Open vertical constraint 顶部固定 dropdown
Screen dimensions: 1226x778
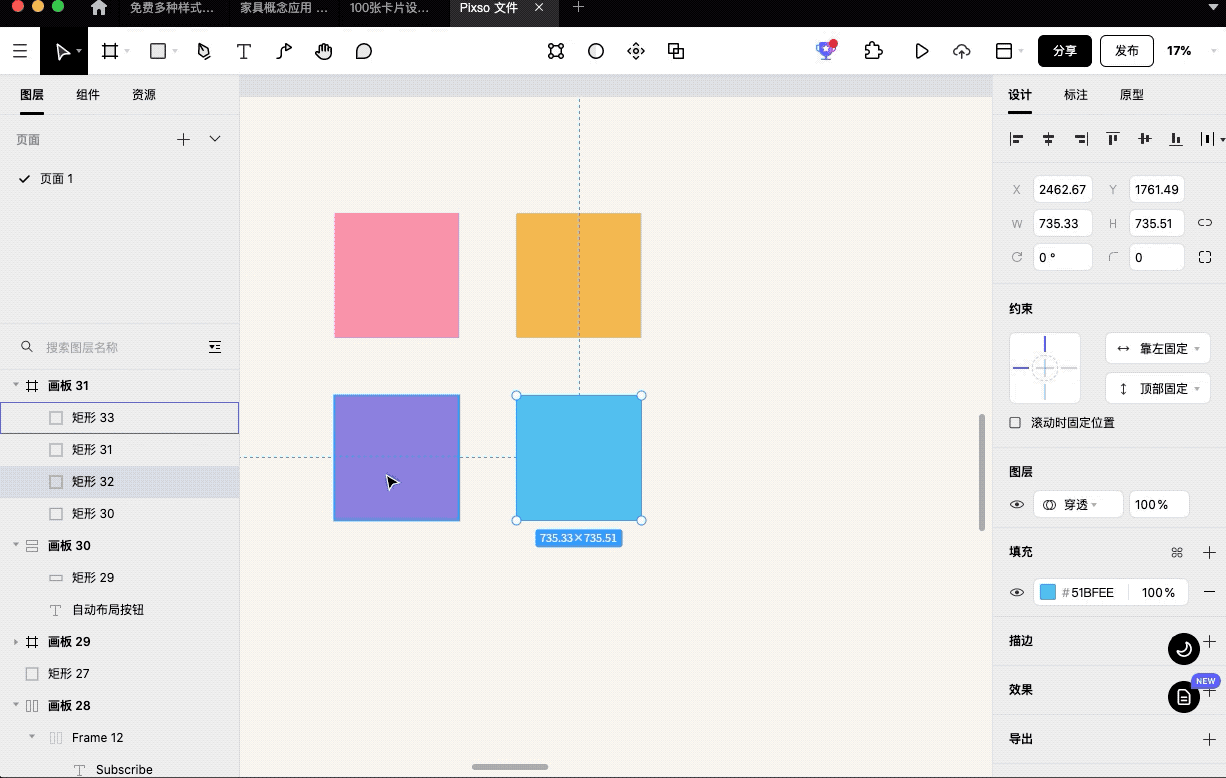[1158, 388]
